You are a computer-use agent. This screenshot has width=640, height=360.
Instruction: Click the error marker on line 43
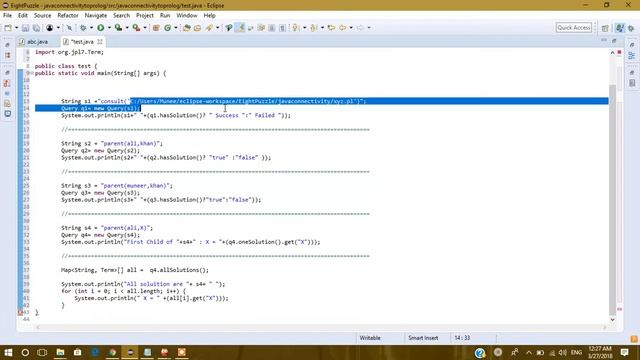(x=20, y=312)
